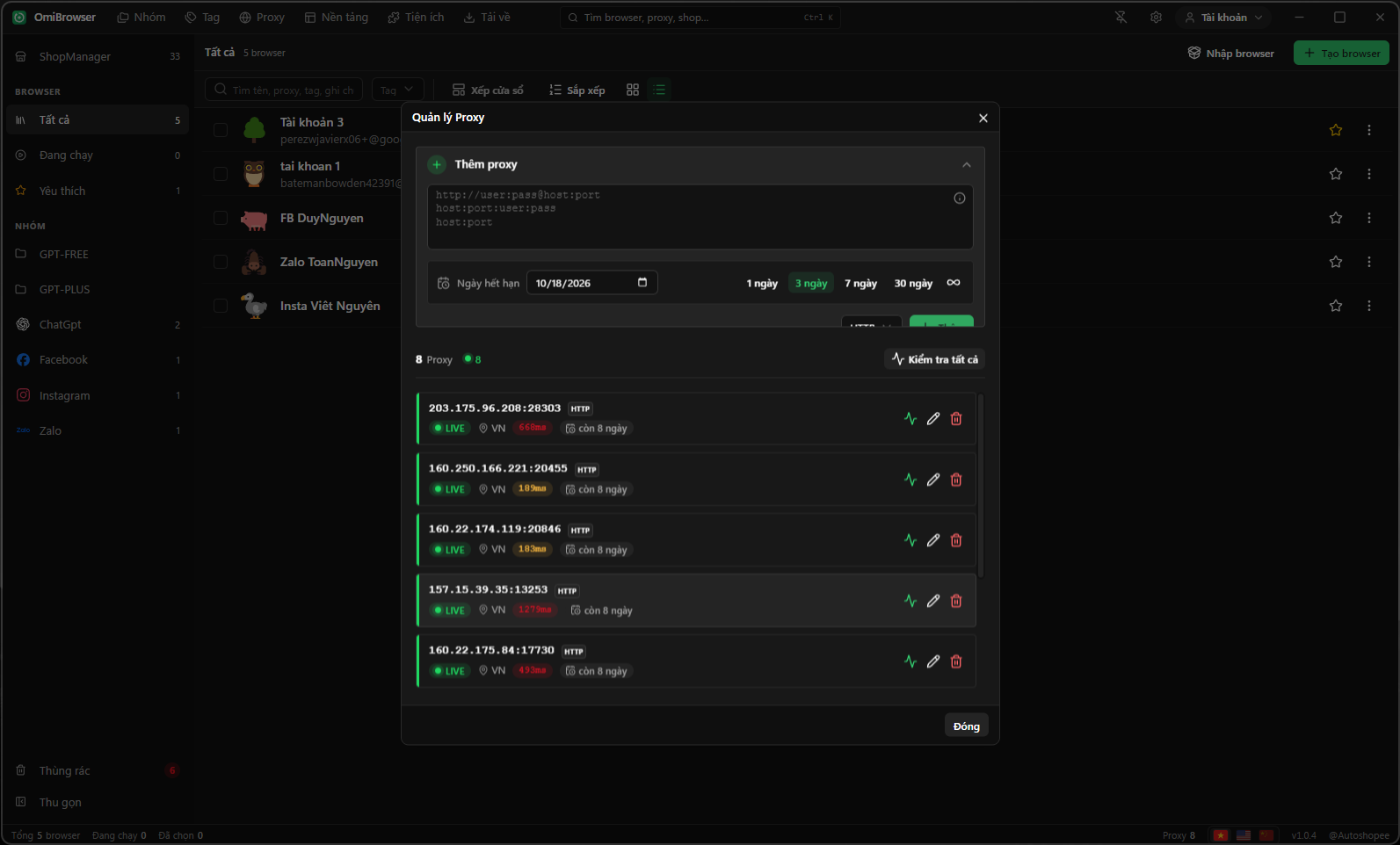Image resolution: width=1400 pixels, height=845 pixels.
Task: Focus the proxy list text area
Action: (700, 217)
